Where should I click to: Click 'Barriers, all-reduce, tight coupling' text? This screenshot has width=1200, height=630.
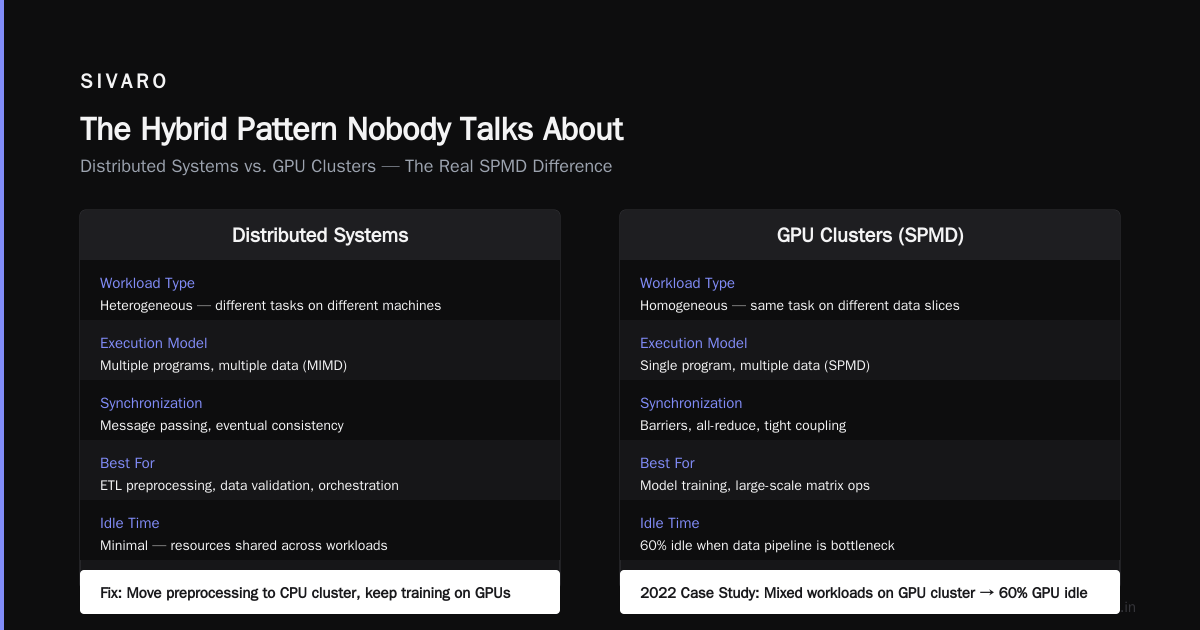point(743,425)
